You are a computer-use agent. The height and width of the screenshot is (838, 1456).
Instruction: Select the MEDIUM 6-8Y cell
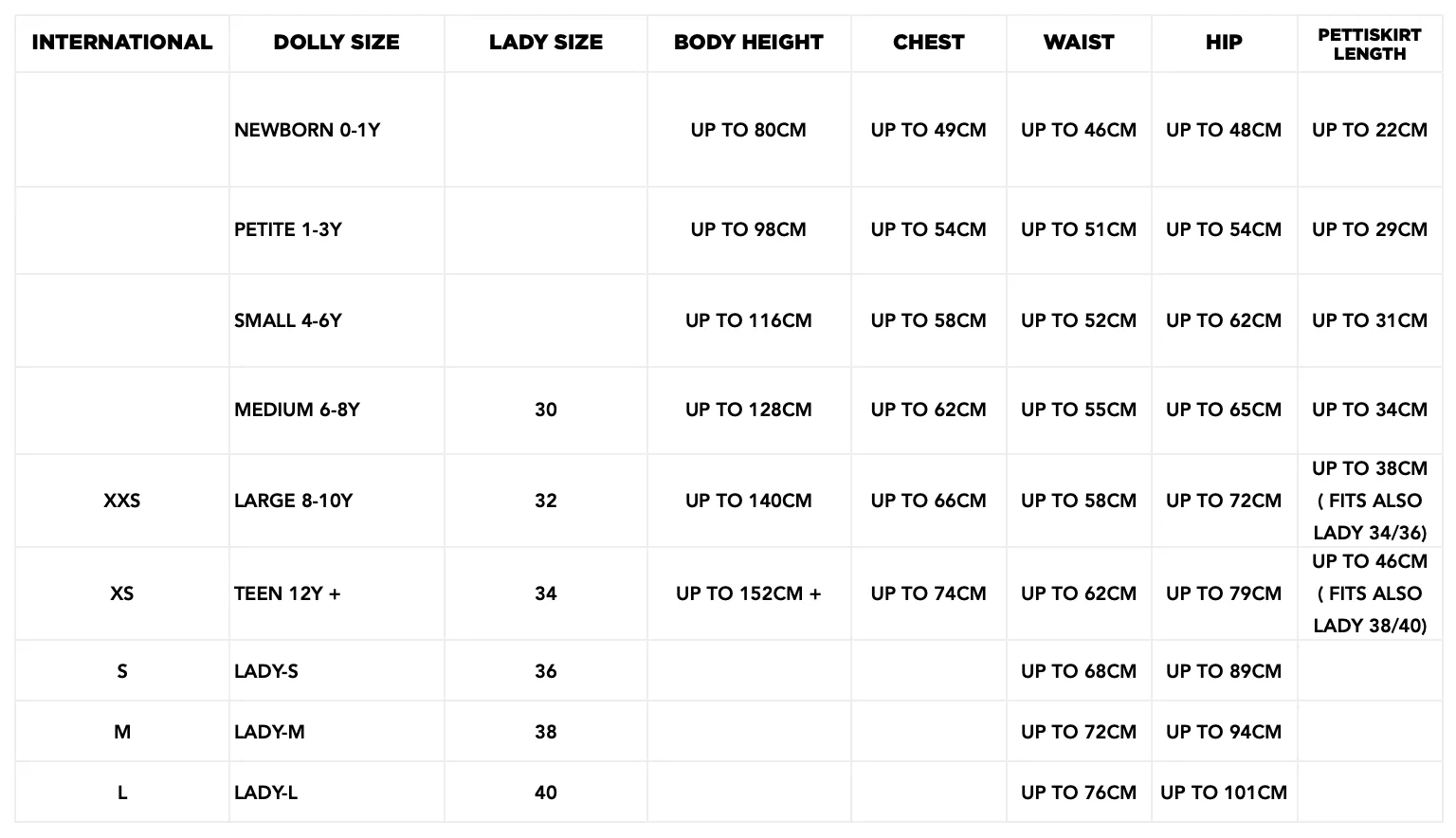(297, 410)
